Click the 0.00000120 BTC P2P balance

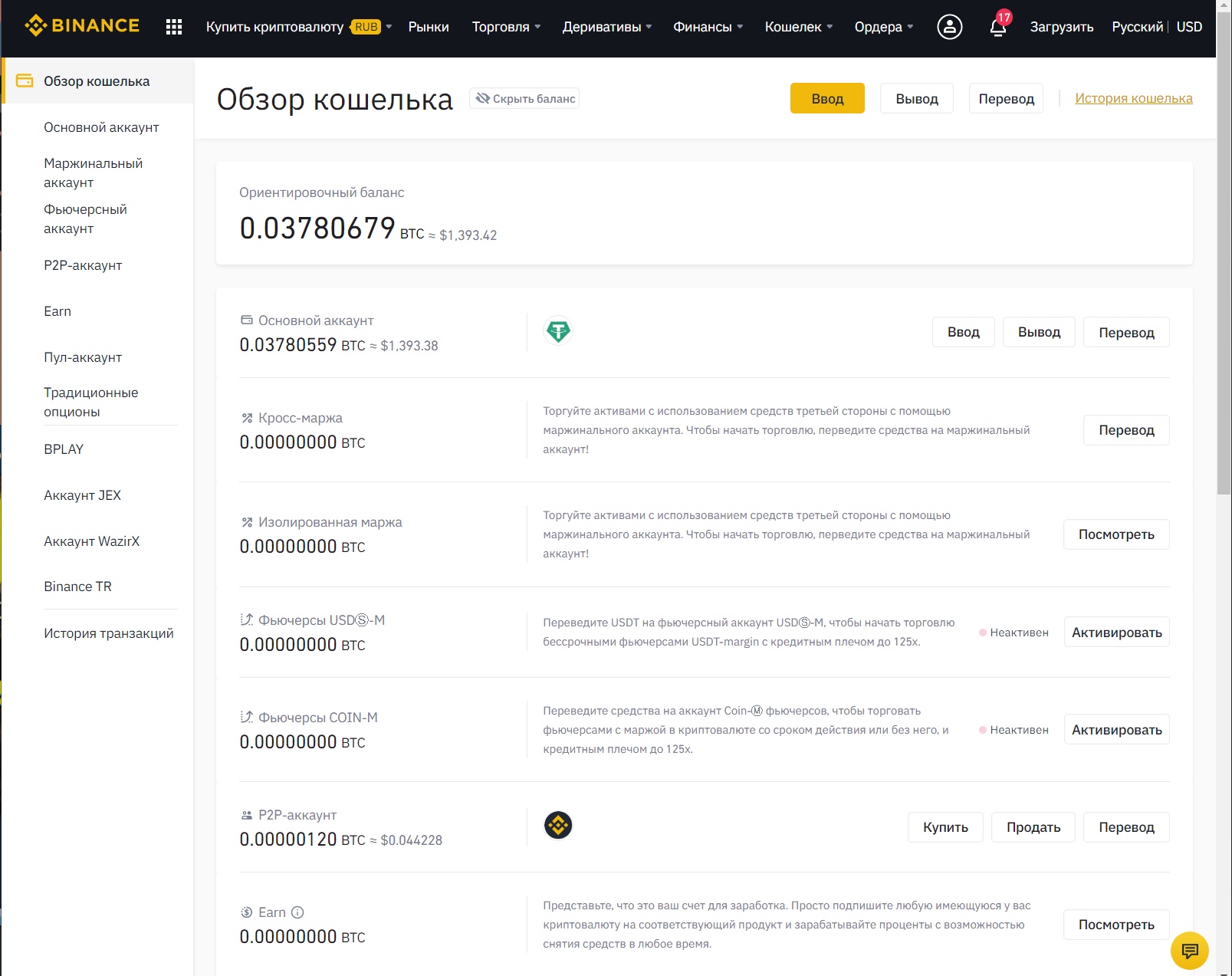(x=303, y=840)
